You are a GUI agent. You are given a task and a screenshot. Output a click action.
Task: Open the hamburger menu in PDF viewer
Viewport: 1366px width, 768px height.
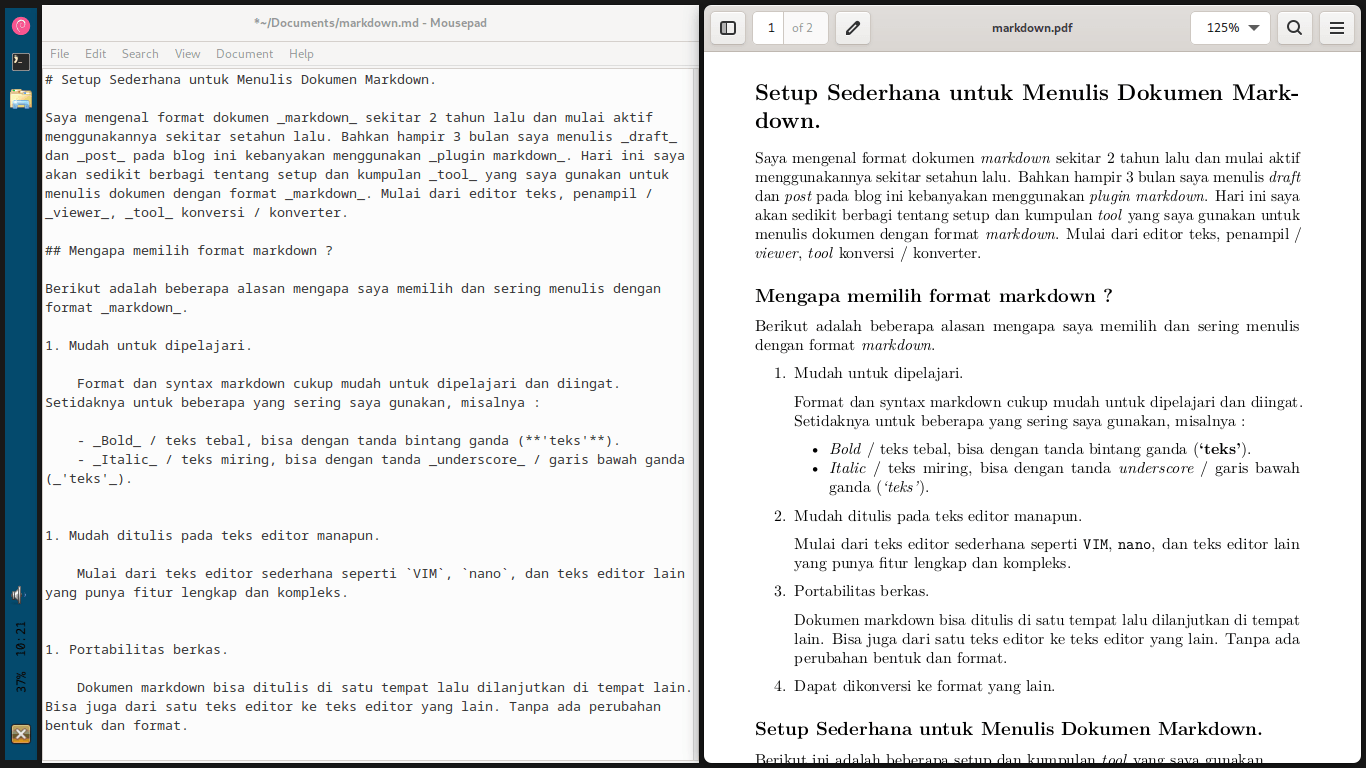1336,28
